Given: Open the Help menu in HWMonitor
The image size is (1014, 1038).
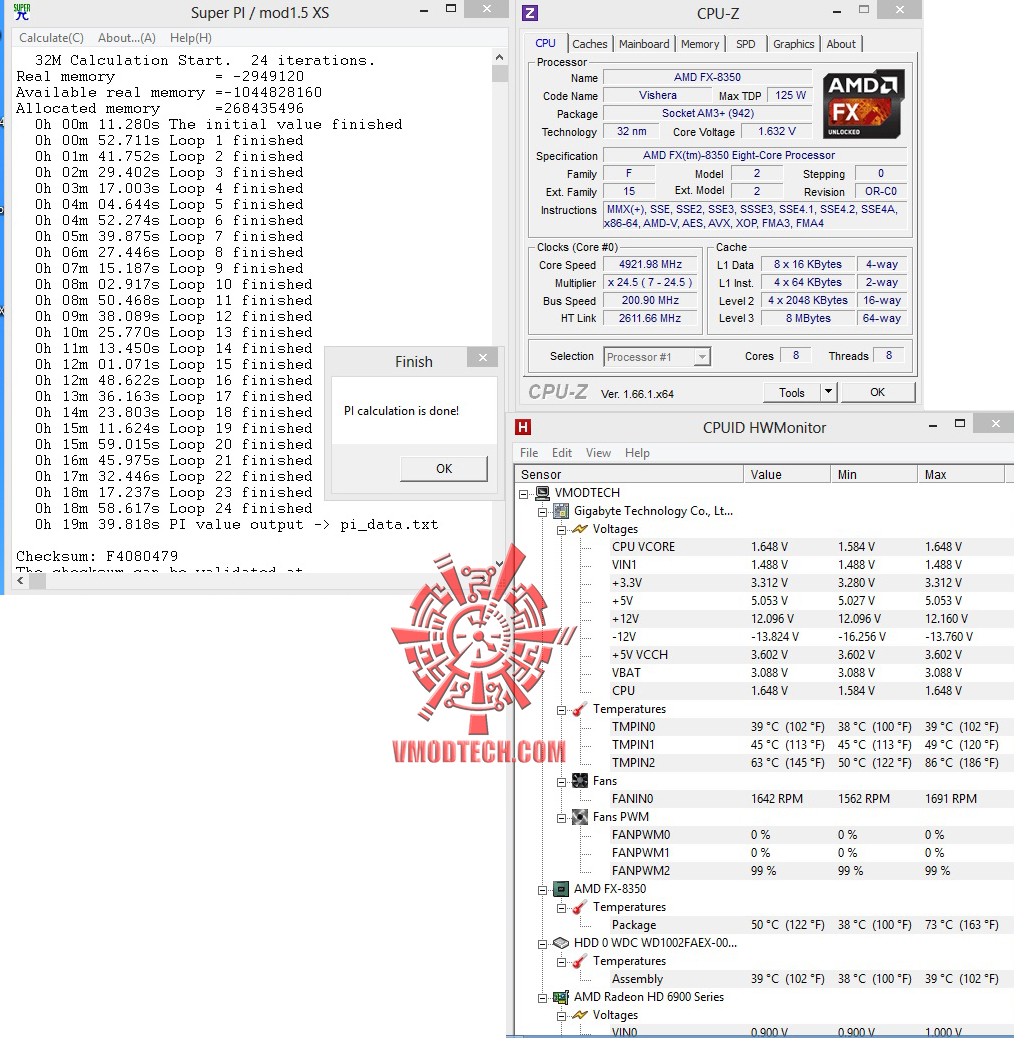Looking at the screenshot, I should [x=637, y=453].
